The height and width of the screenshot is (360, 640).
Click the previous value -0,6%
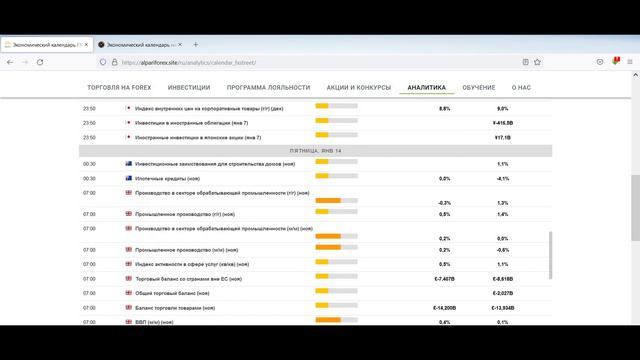(x=502, y=250)
